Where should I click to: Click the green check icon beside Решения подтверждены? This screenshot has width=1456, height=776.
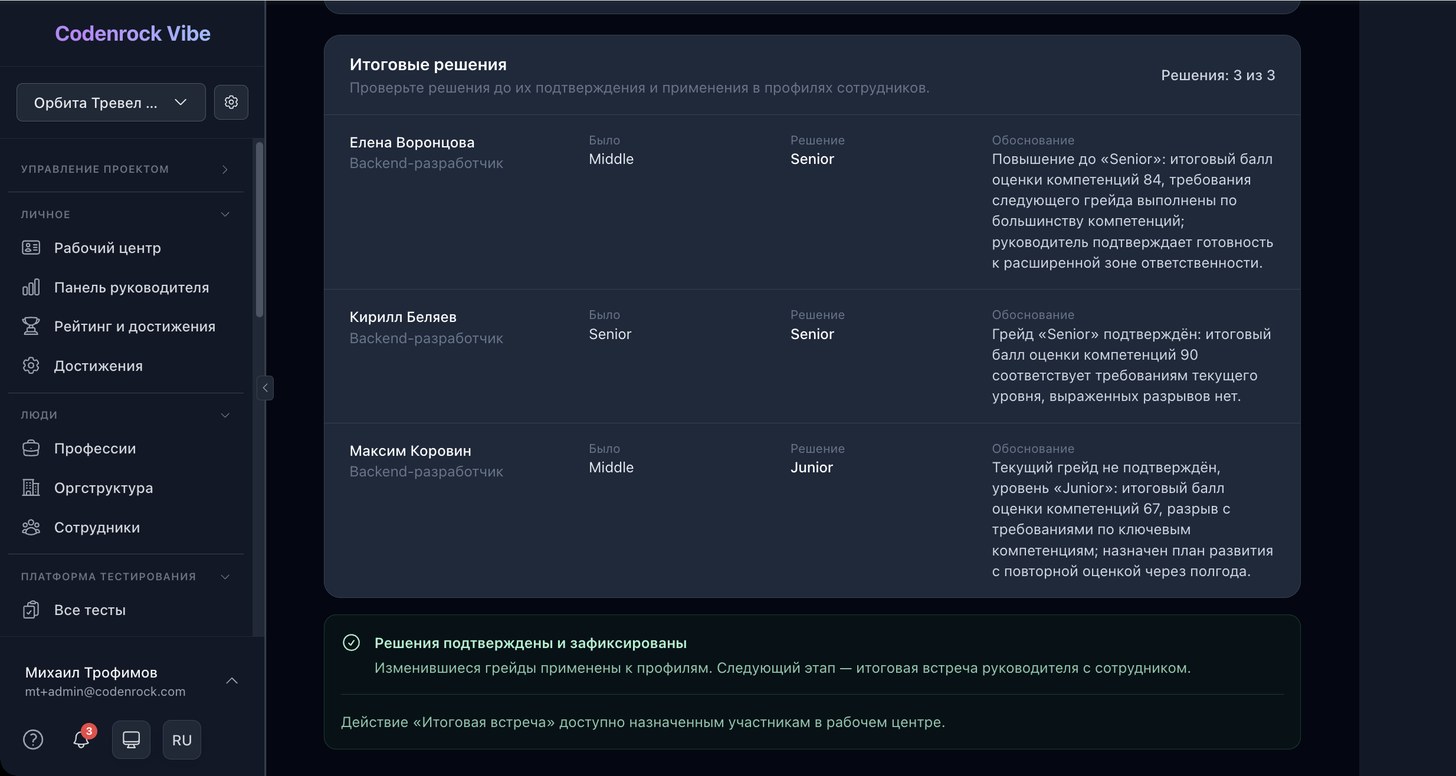(351, 643)
